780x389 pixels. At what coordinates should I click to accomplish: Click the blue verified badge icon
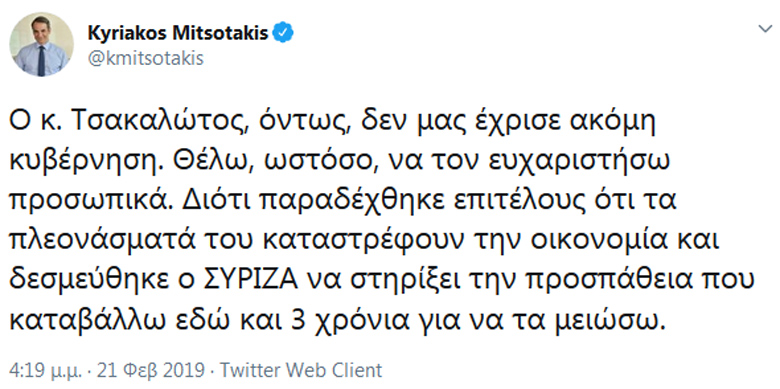(x=285, y=33)
